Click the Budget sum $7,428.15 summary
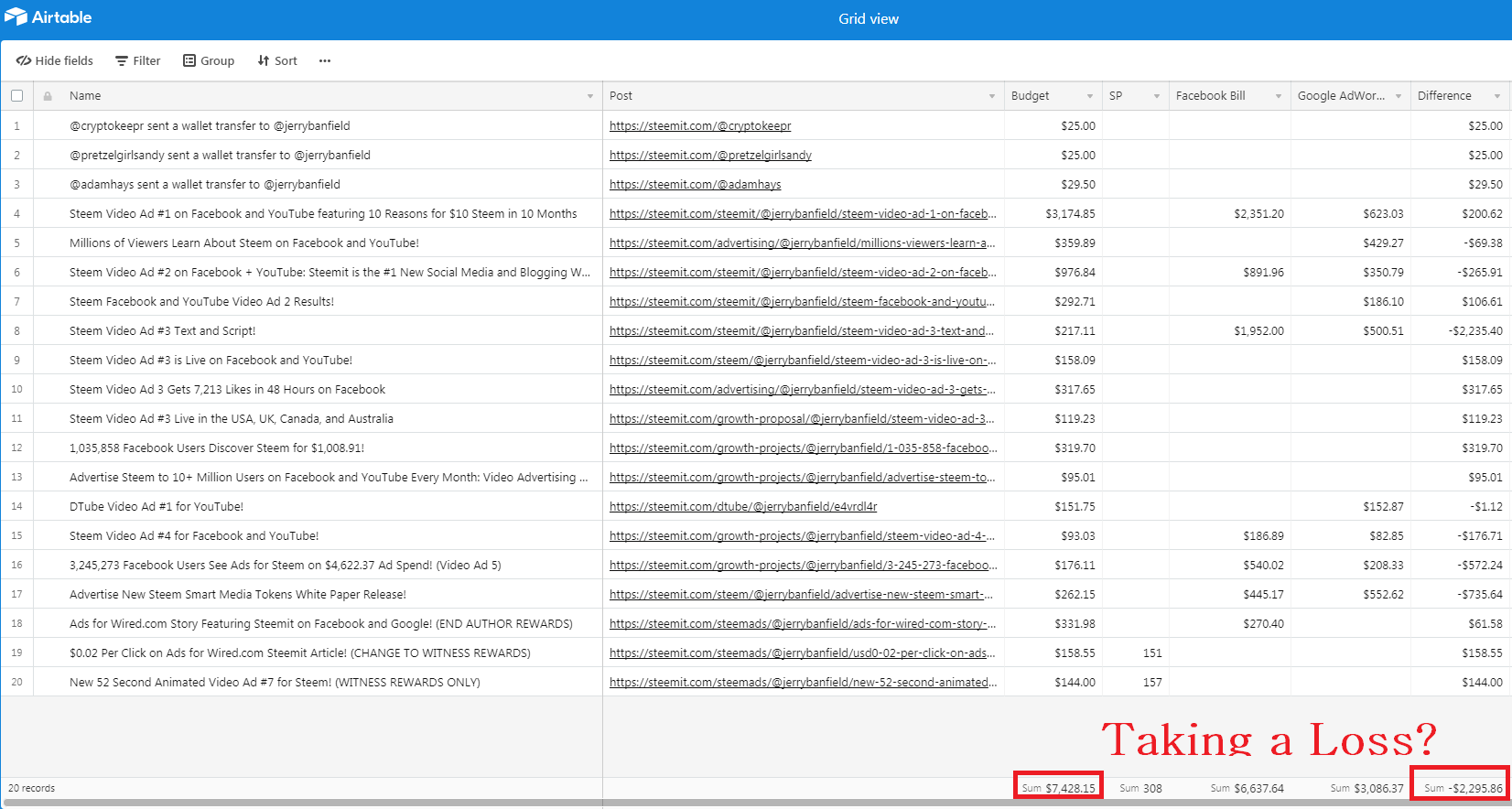Viewport: 1512px width, 809px height. [1058, 788]
